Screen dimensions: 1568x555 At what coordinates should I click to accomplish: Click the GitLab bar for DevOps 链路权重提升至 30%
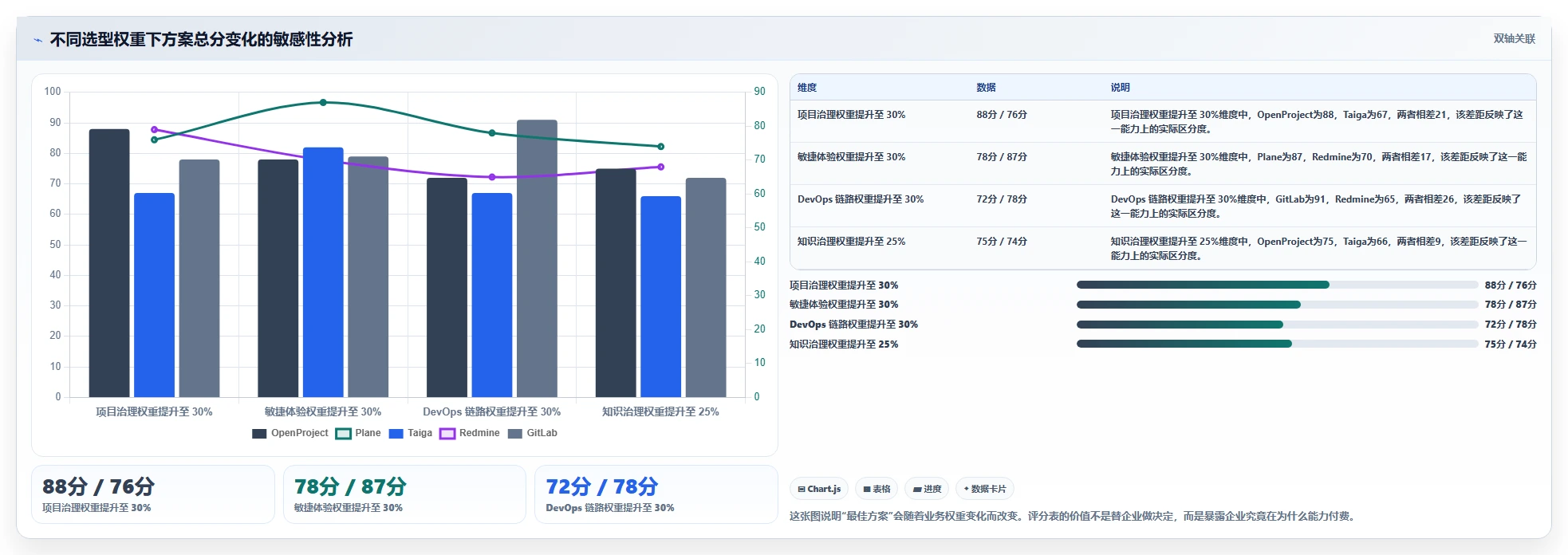pos(537,258)
